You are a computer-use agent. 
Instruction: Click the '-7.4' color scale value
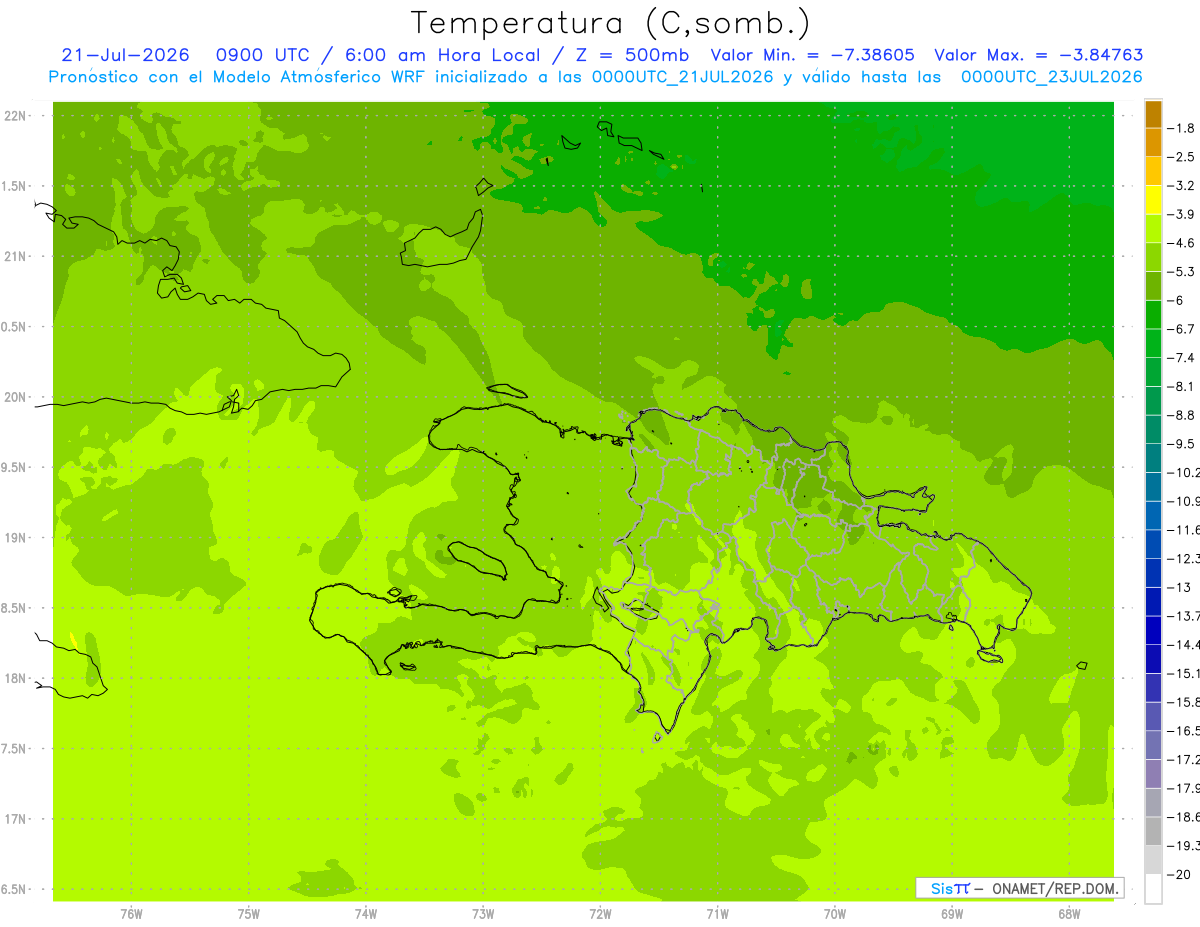[x=1181, y=357]
